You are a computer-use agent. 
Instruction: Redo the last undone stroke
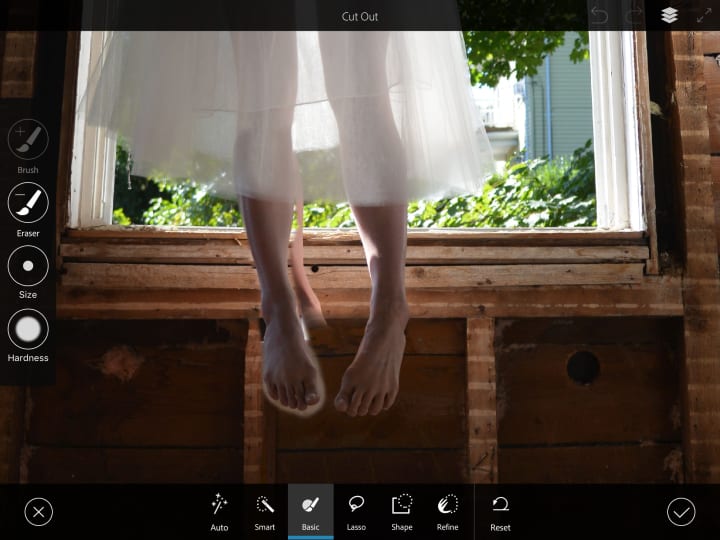coord(634,16)
